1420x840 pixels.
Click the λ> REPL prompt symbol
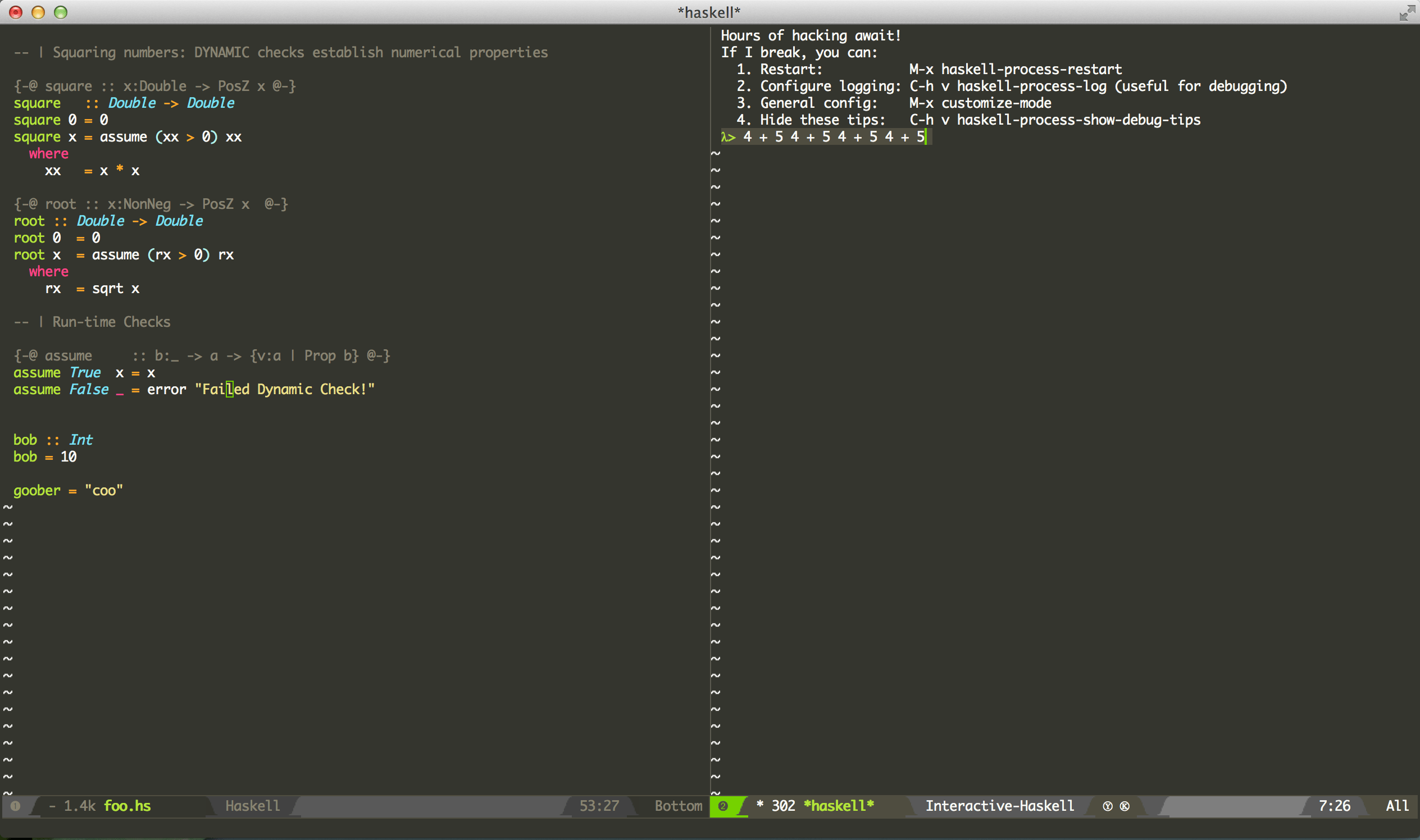(729, 136)
